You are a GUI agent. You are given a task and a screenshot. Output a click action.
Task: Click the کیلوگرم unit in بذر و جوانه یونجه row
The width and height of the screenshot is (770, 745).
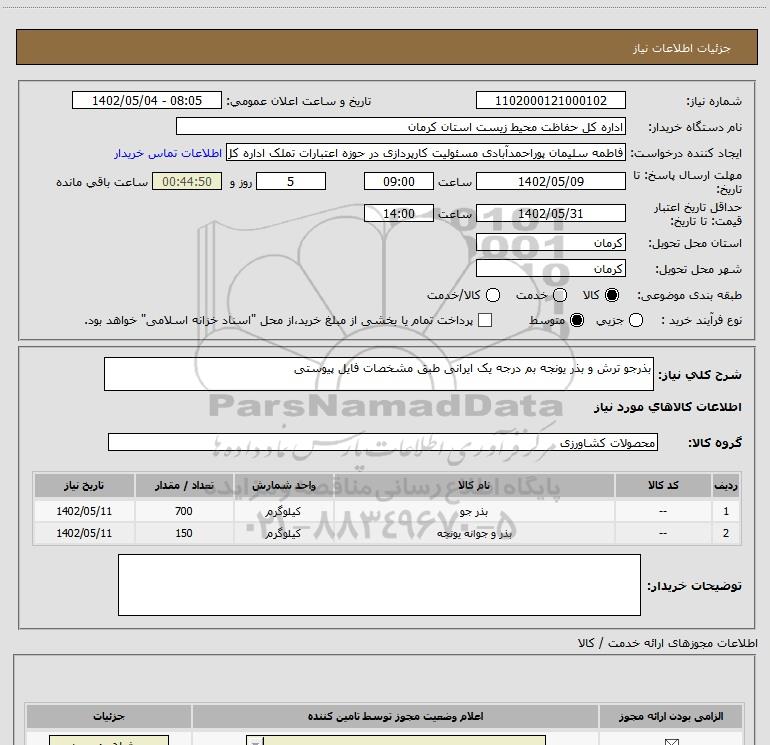tap(283, 533)
